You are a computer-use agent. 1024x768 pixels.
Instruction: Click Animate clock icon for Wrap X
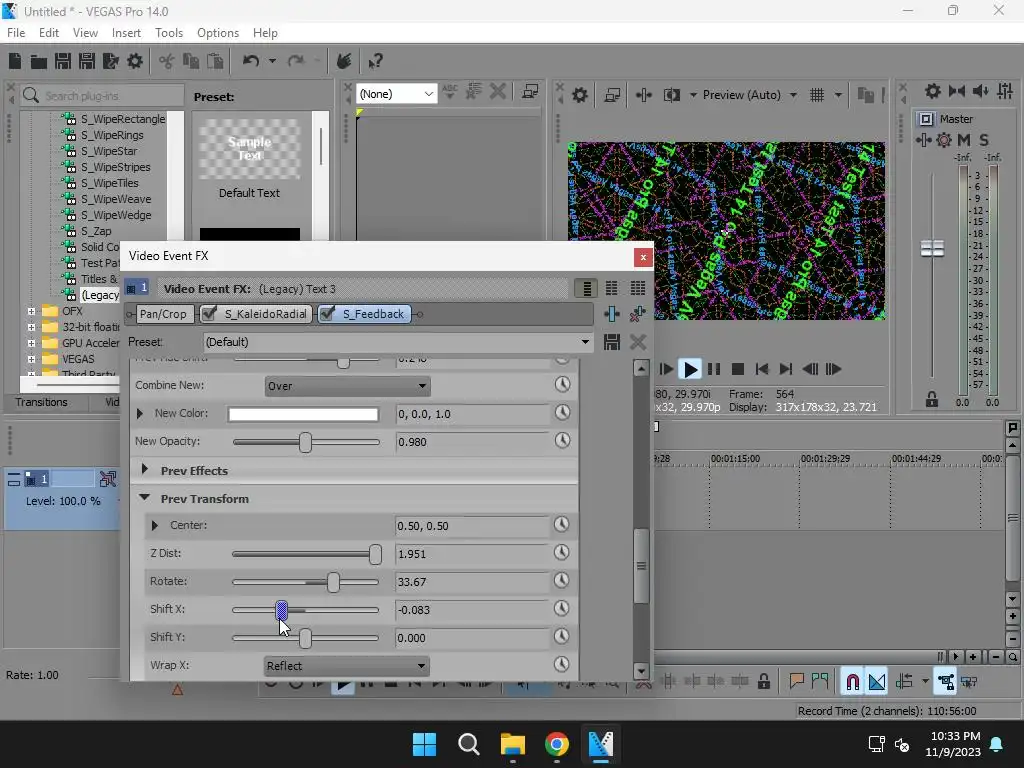pos(562,665)
